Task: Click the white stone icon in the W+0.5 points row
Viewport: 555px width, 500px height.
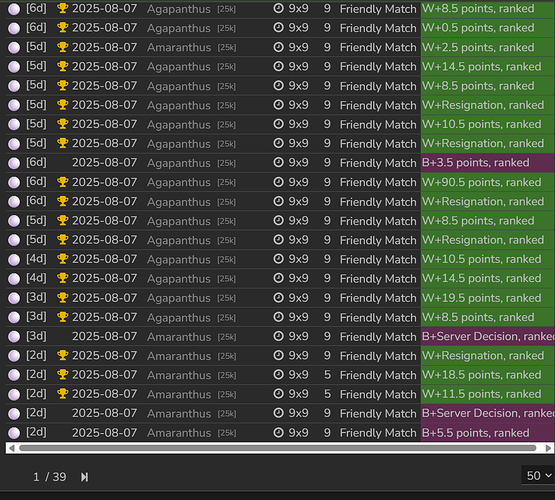Action: pos(14,28)
